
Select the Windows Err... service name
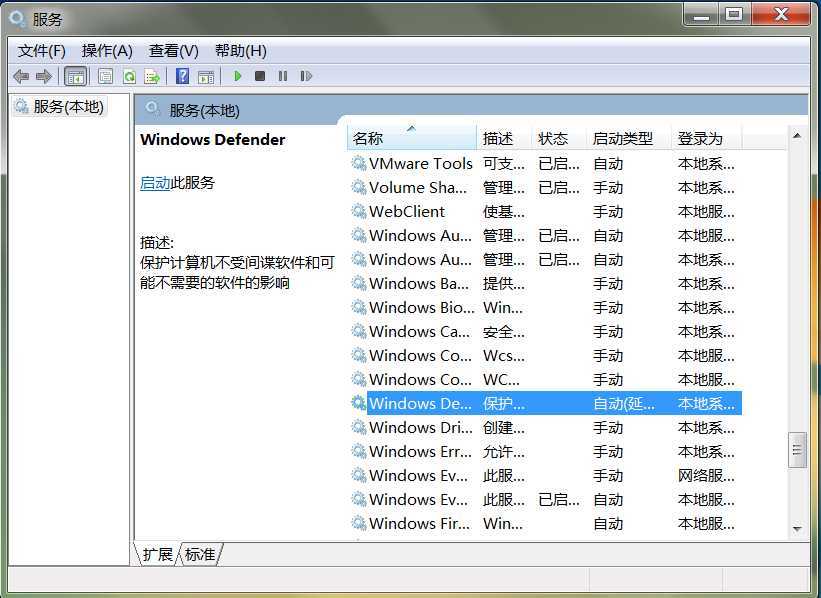[x=420, y=451]
